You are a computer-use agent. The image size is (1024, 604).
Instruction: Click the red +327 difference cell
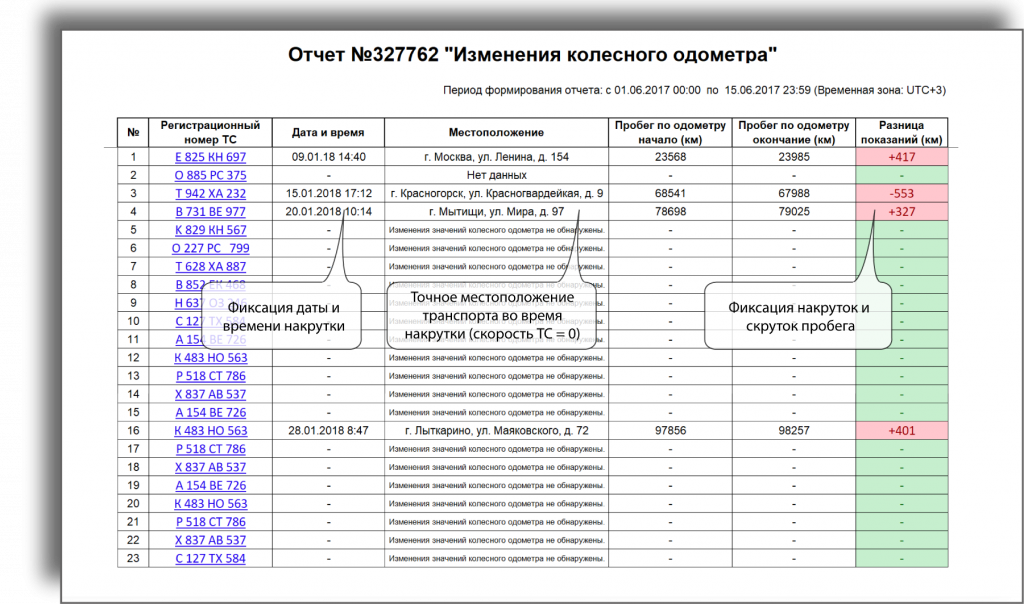coord(902,212)
